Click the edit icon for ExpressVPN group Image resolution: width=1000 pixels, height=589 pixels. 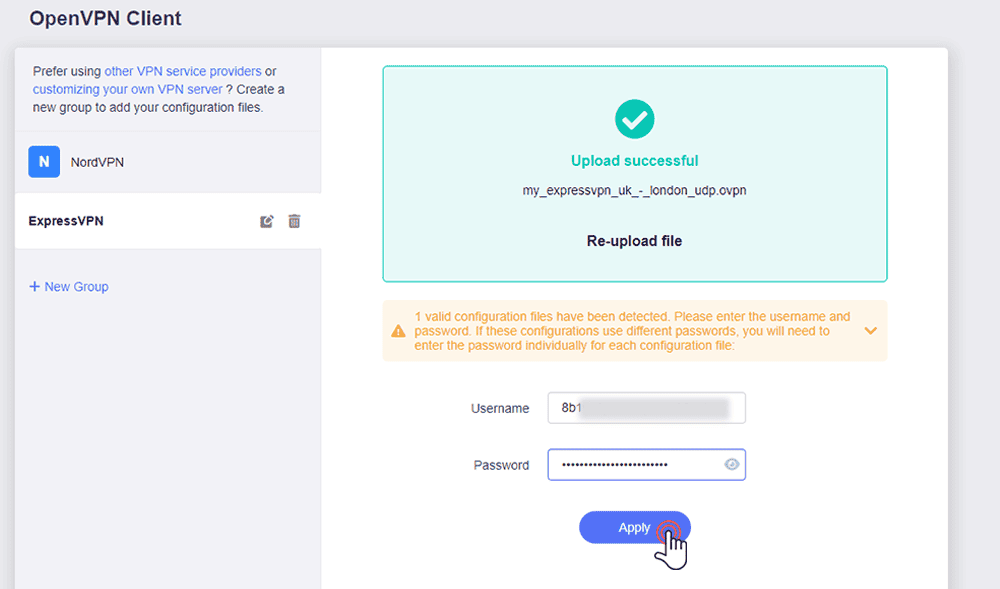tap(267, 221)
